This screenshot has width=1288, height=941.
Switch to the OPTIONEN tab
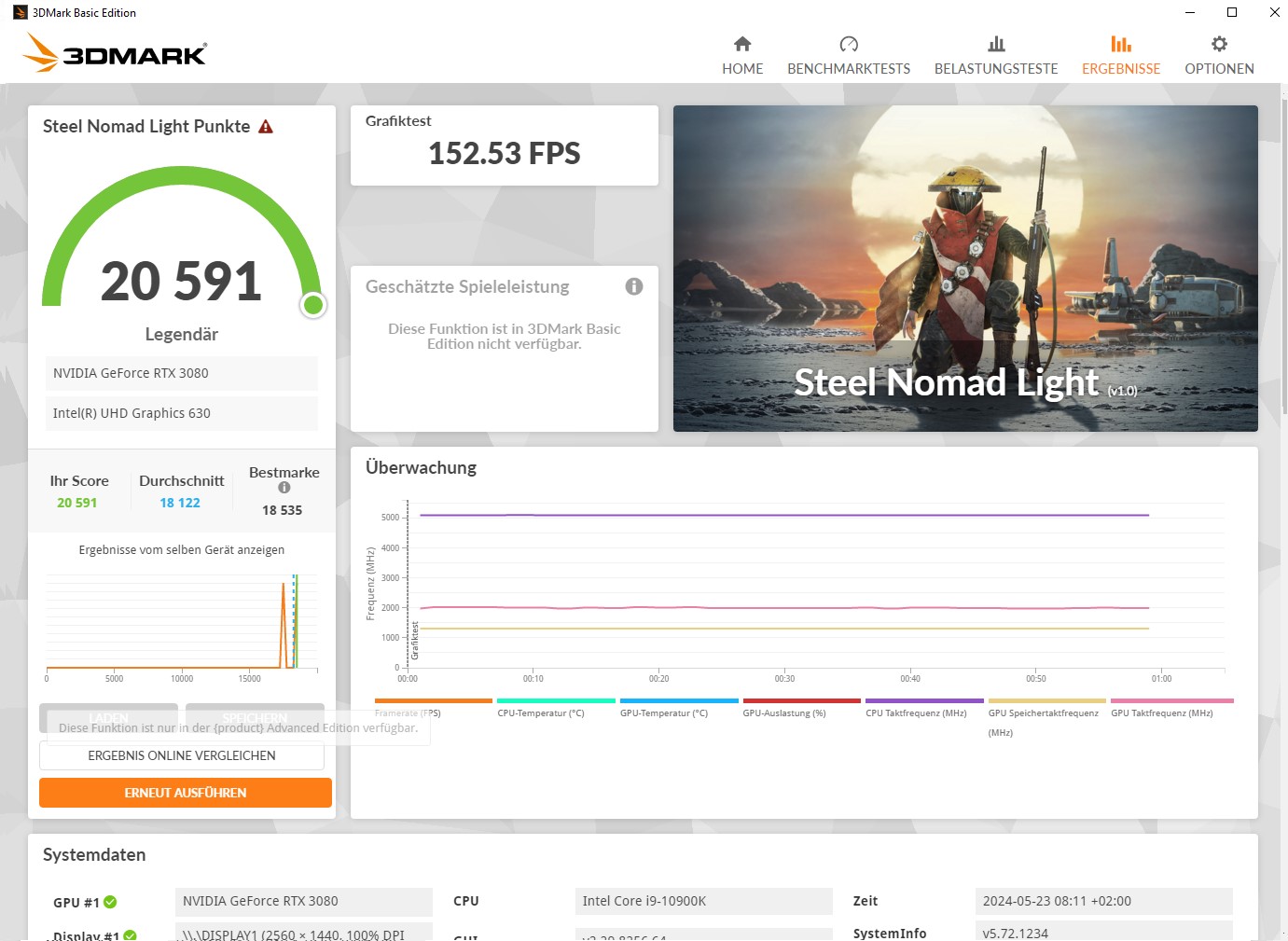[1219, 68]
